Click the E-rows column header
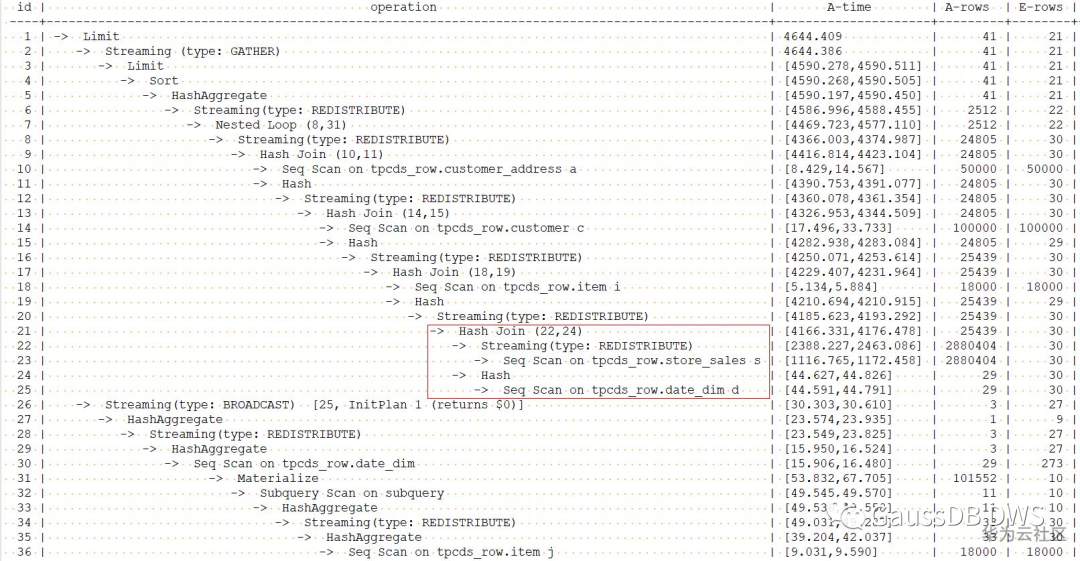1080x561 pixels. (1041, 7)
